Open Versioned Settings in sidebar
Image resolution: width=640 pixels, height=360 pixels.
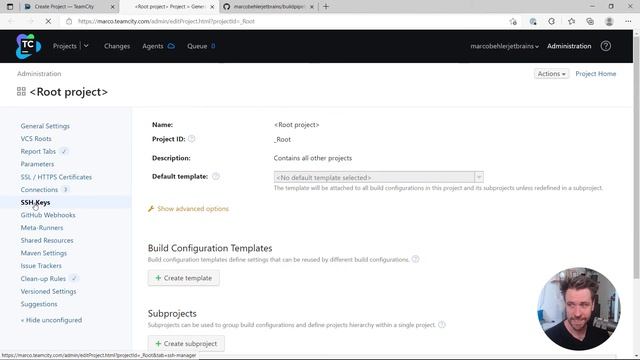coord(49,291)
